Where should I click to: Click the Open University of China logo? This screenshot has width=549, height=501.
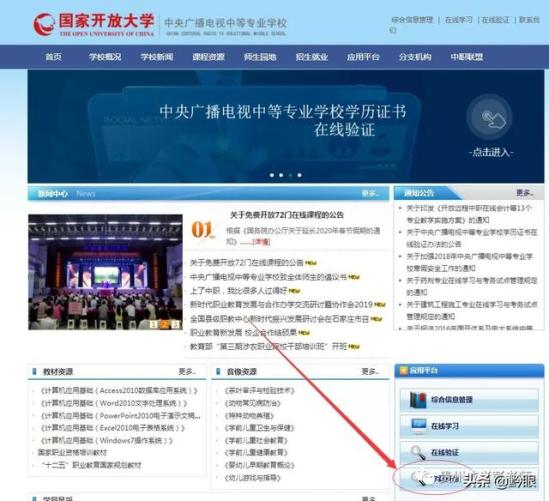pyautogui.click(x=93, y=25)
